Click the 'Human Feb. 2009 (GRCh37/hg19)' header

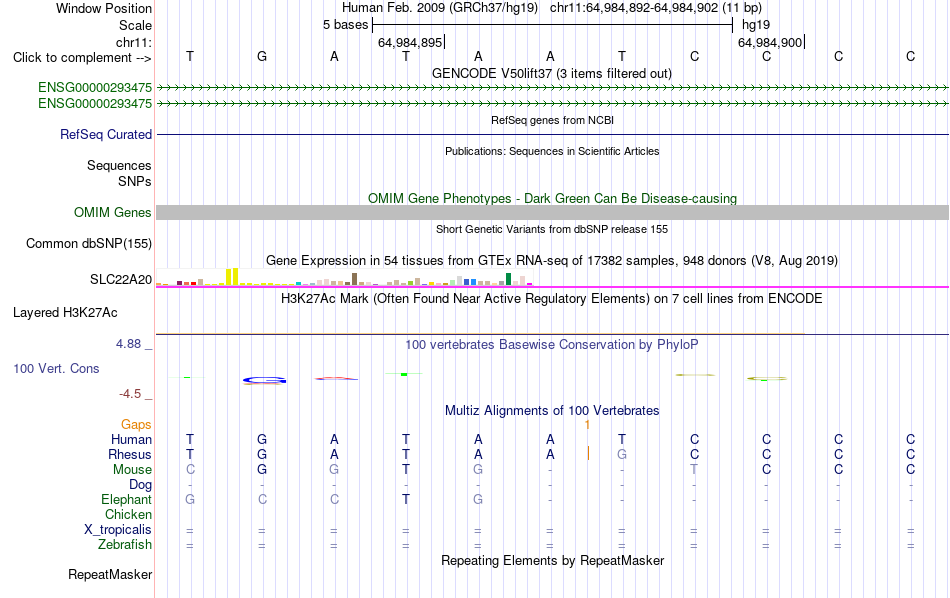point(440,8)
